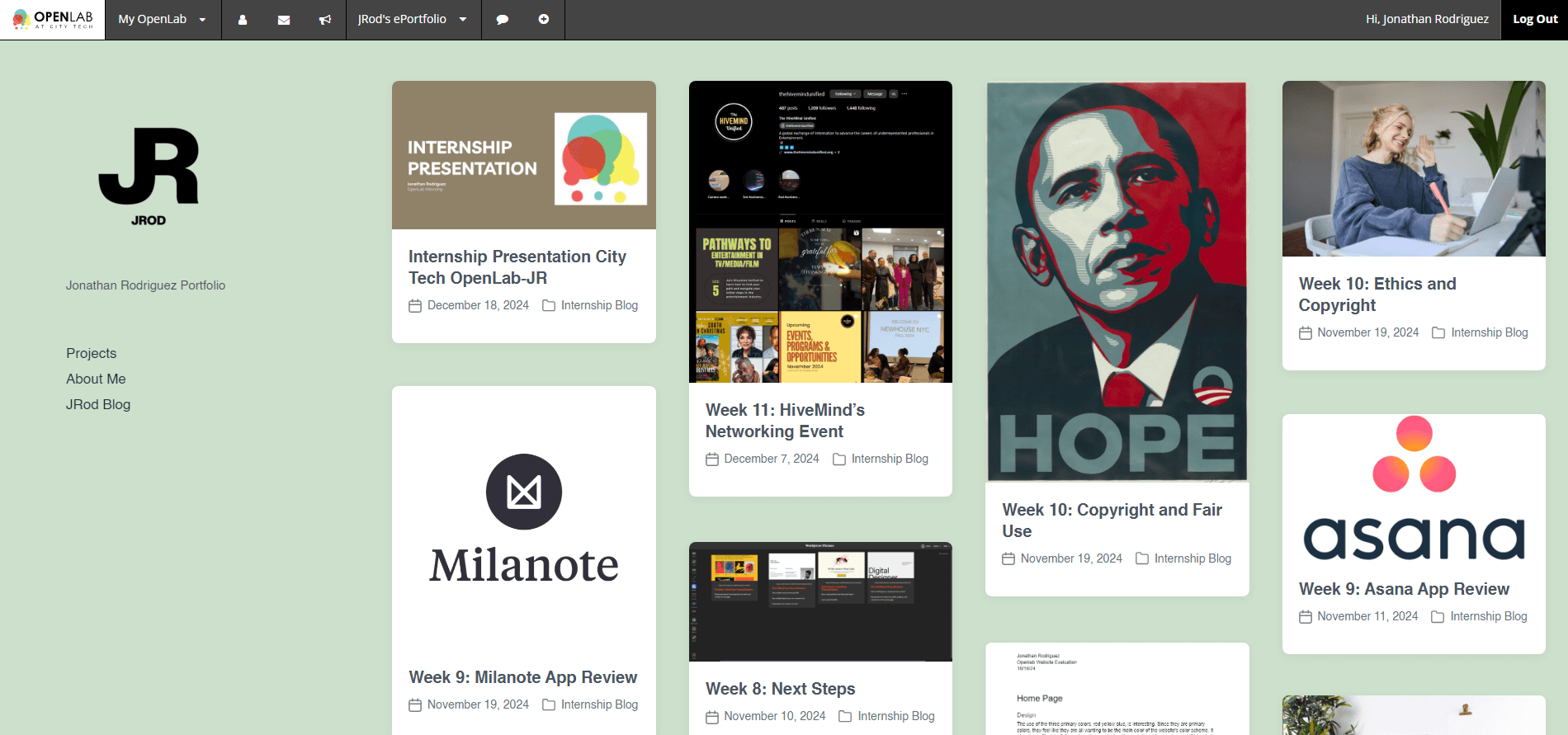This screenshot has width=1568, height=735.
Task: Click folder icon in Copyright and Fair Use card
Action: (1142, 558)
